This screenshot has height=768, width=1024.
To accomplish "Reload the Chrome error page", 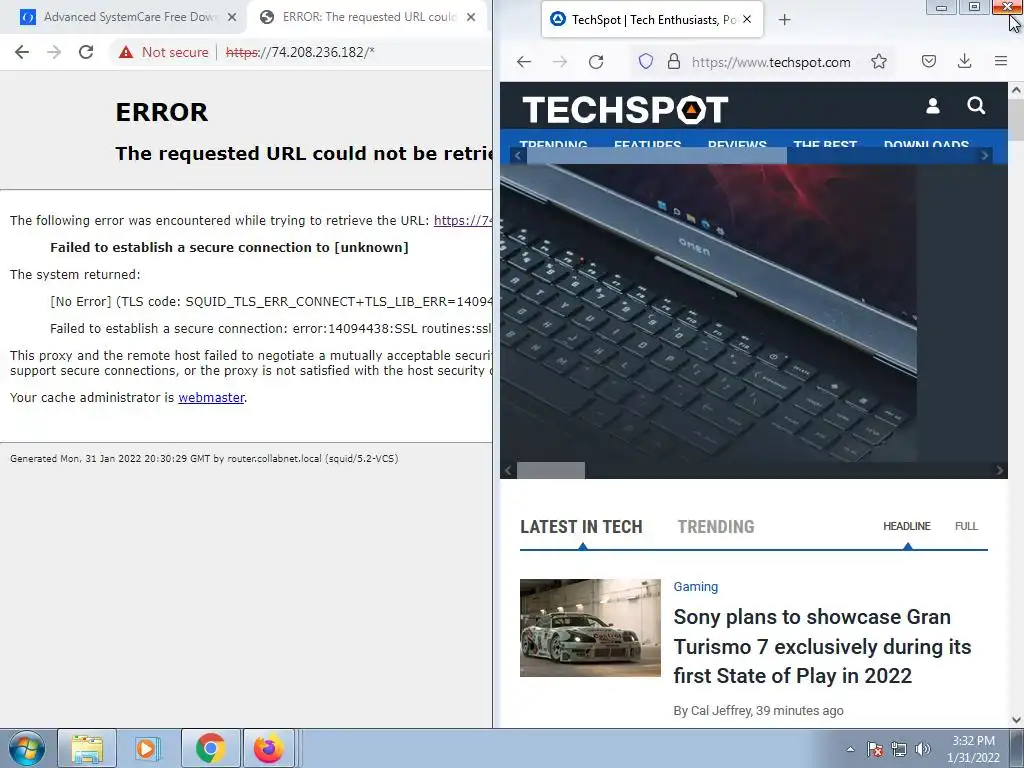I will (x=86, y=52).
